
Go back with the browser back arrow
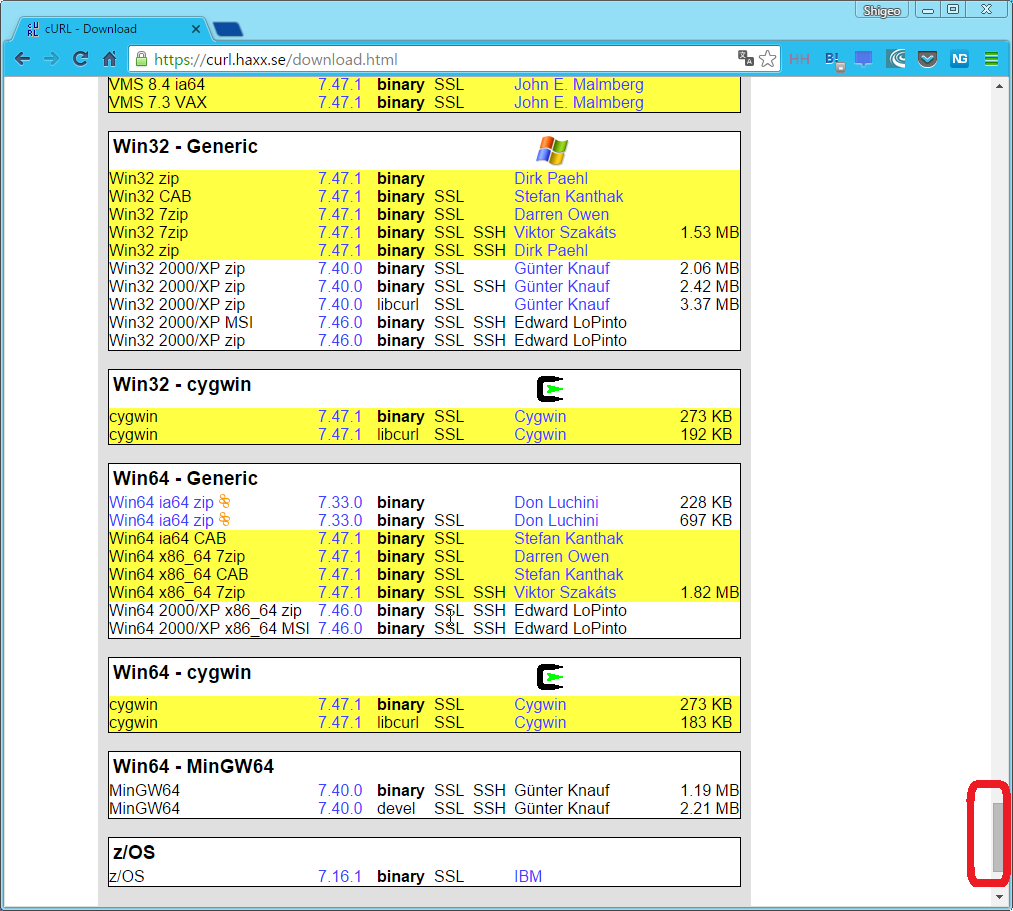click(x=23, y=59)
